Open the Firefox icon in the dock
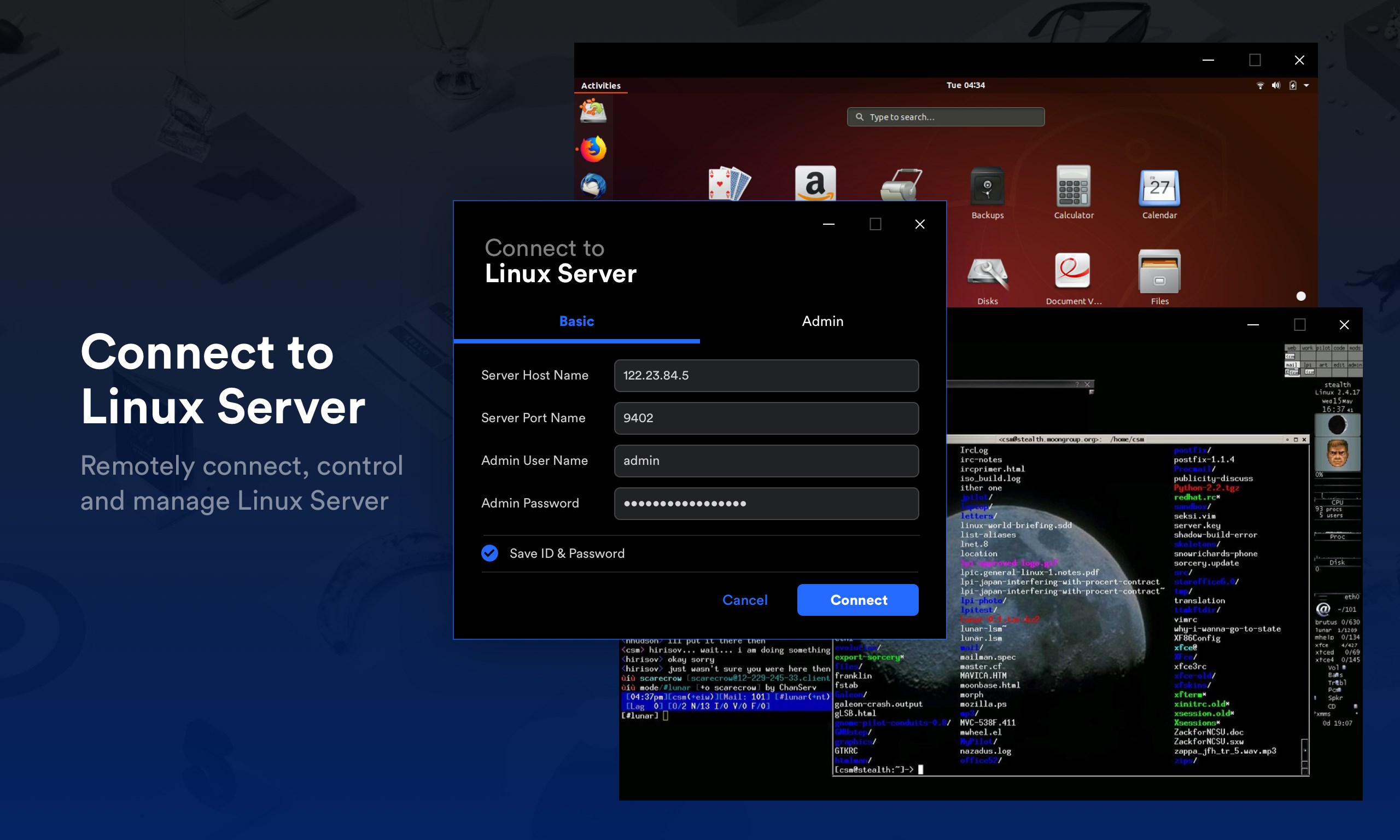Viewport: 1400px width, 840px height. 593,149
